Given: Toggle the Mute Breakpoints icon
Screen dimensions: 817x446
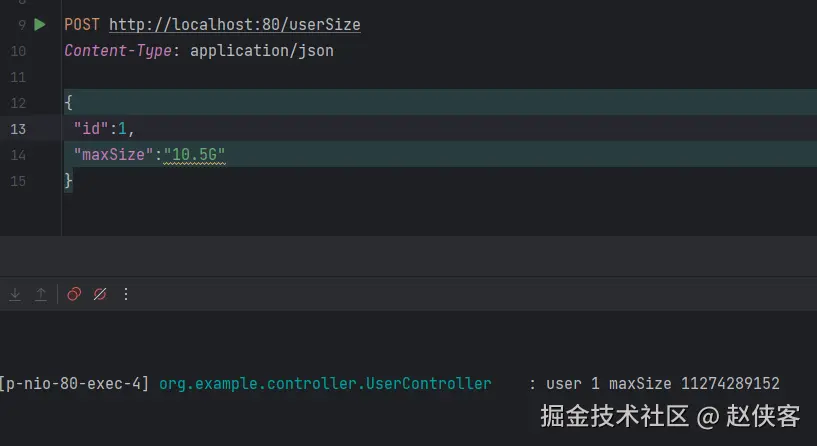Looking at the screenshot, I should pyautogui.click(x=100, y=294).
